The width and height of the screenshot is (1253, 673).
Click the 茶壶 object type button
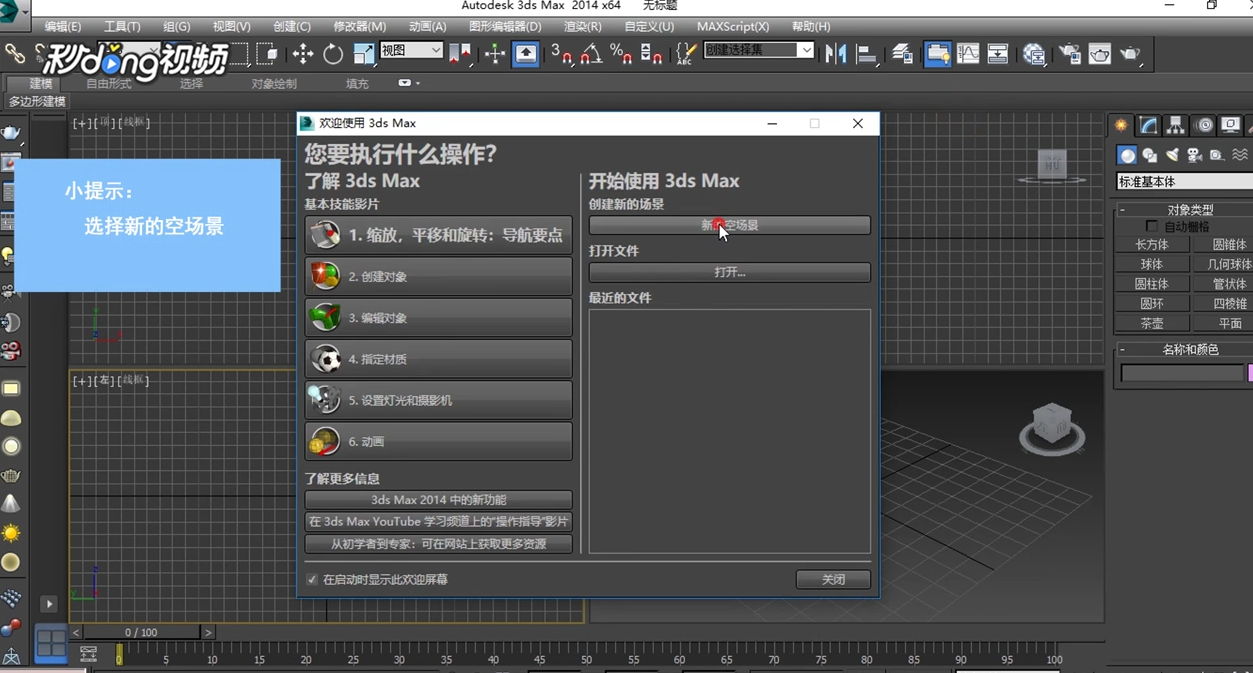pyautogui.click(x=1152, y=324)
